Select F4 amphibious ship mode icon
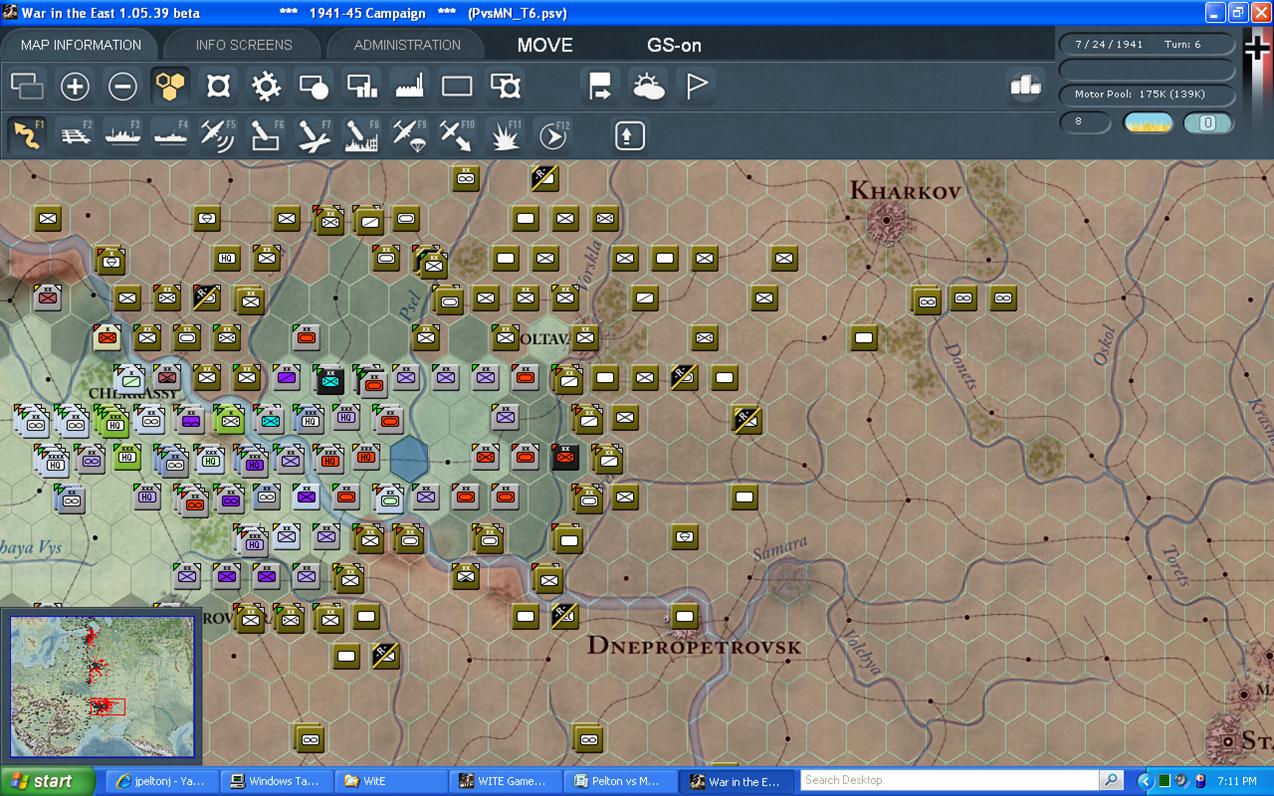 (x=171, y=135)
